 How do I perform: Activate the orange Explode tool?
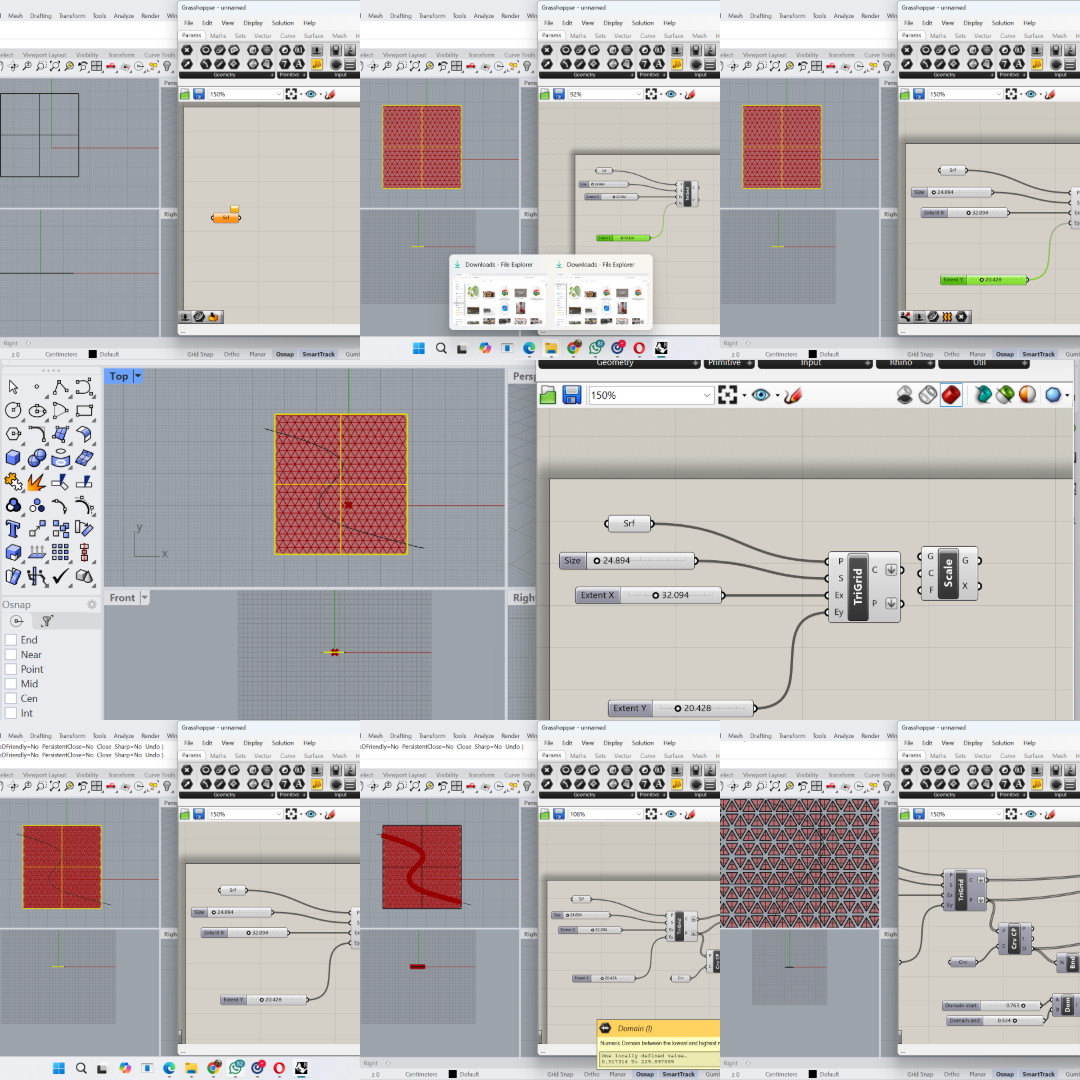point(37,481)
